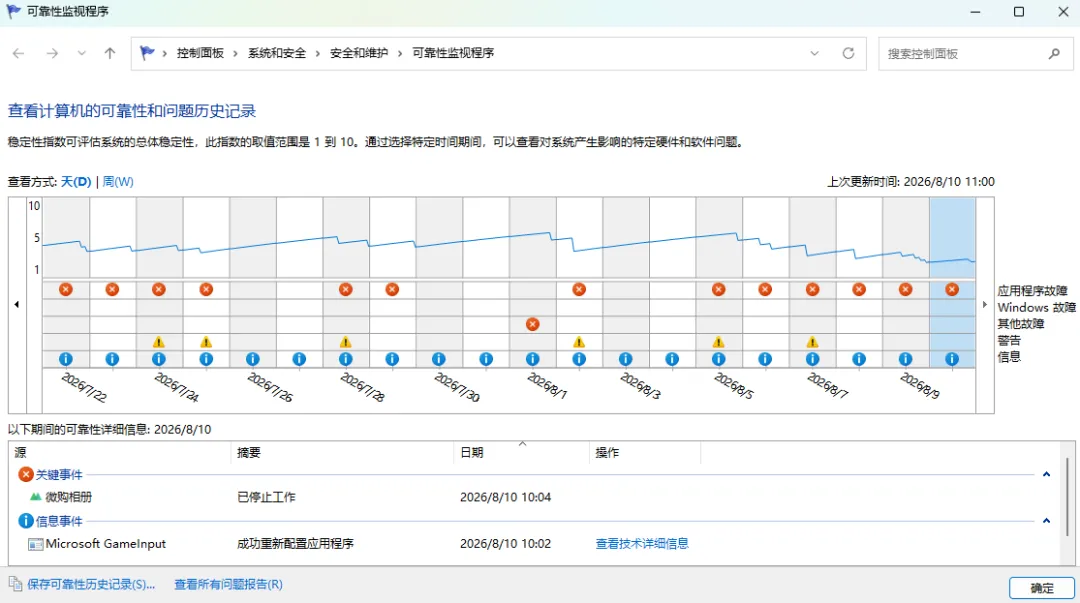The width and height of the screenshot is (1080, 603).
Task: Select the application failure icon for 2026/8/7
Action: [x=813, y=289]
